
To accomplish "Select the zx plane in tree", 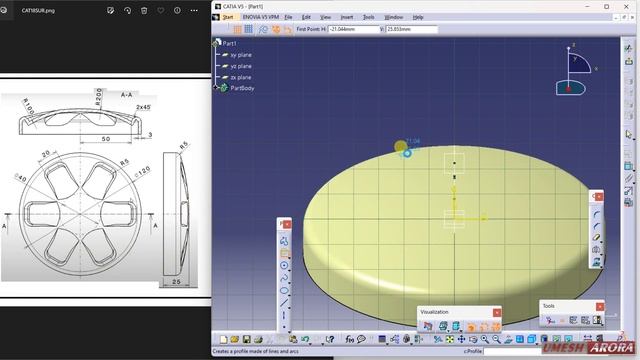I will 237,77.
